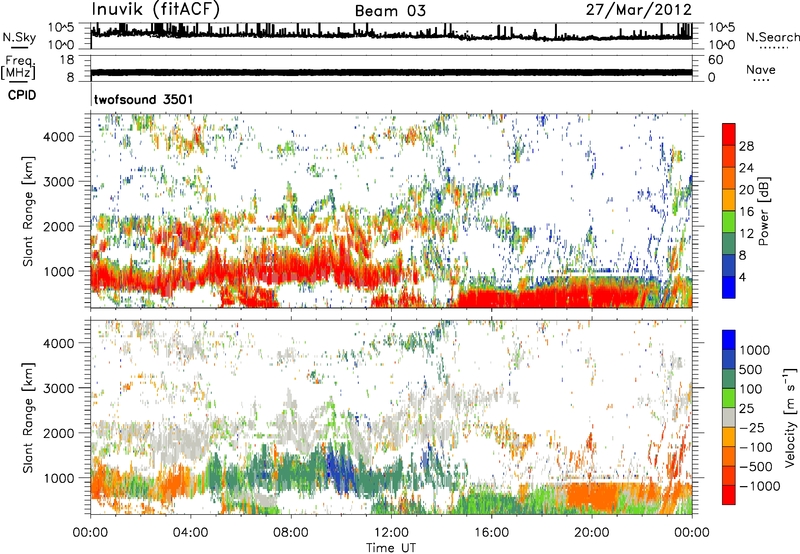Image resolution: width=800 pixels, height=554 pixels.
Task: Click the 12:00 time tick label
Action: click(x=391, y=533)
